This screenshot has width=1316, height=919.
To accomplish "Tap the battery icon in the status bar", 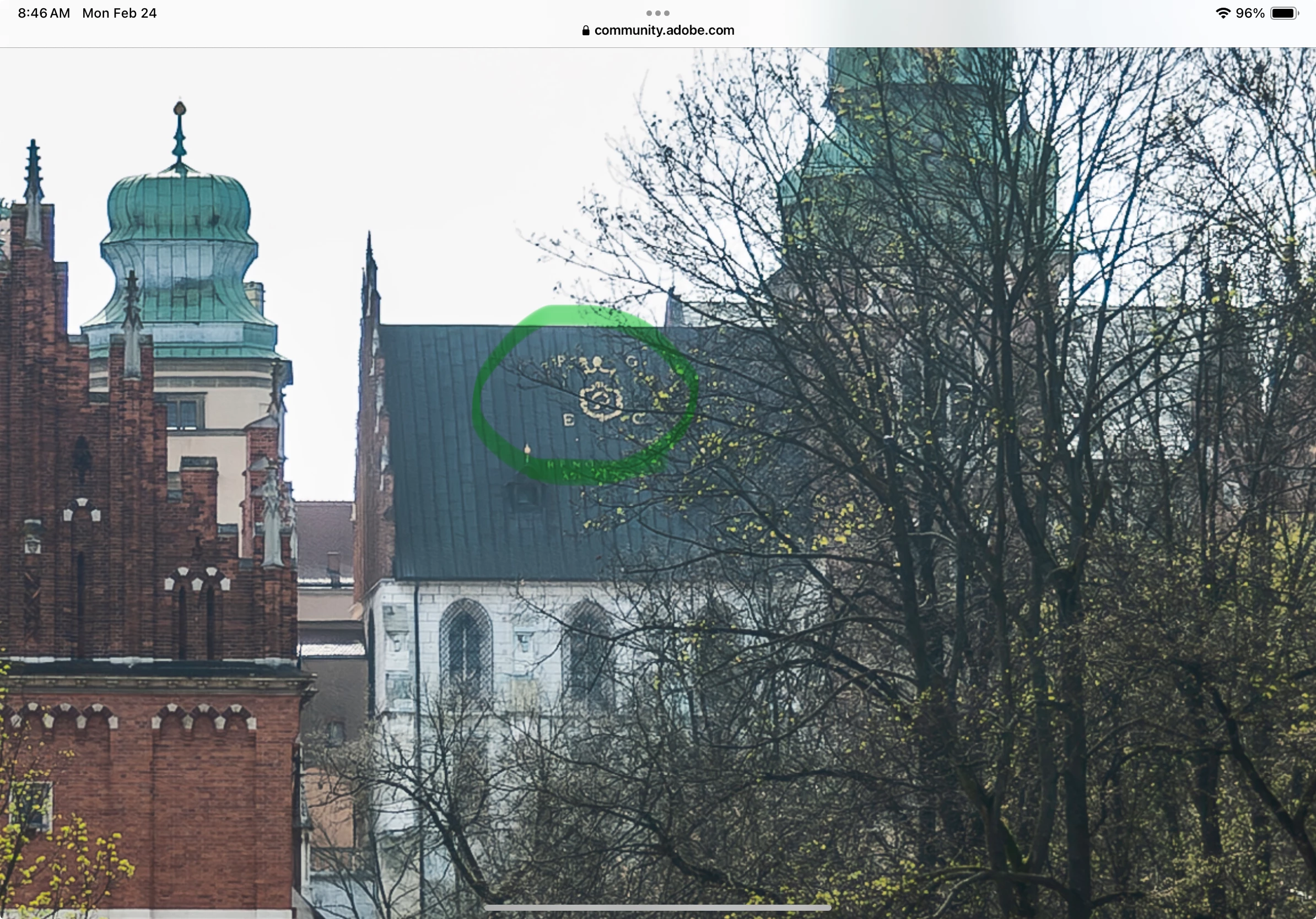I will (1285, 13).
